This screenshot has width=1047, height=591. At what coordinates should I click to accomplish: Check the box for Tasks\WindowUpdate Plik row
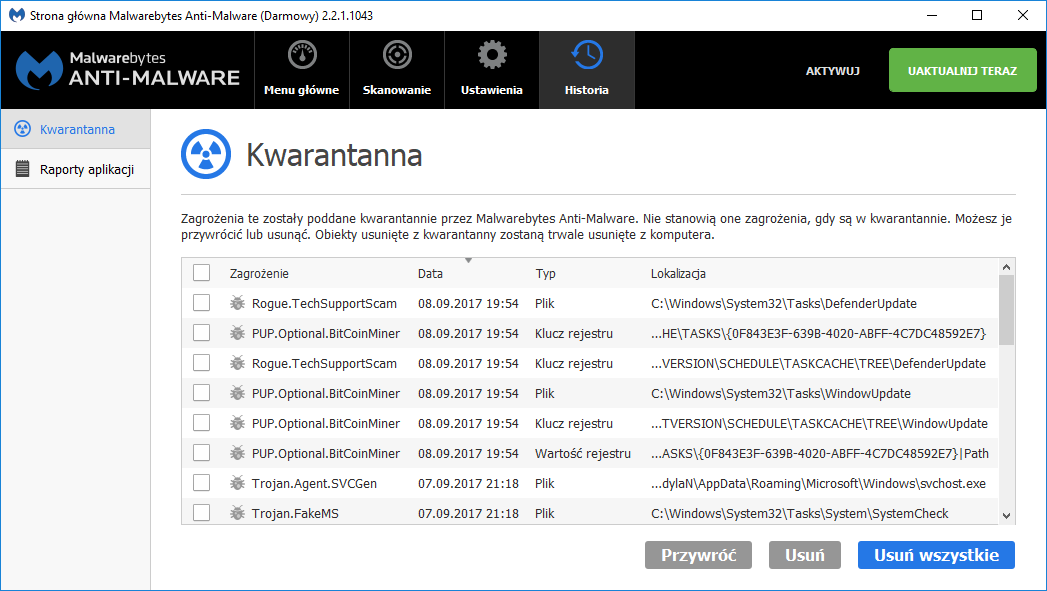pos(201,393)
